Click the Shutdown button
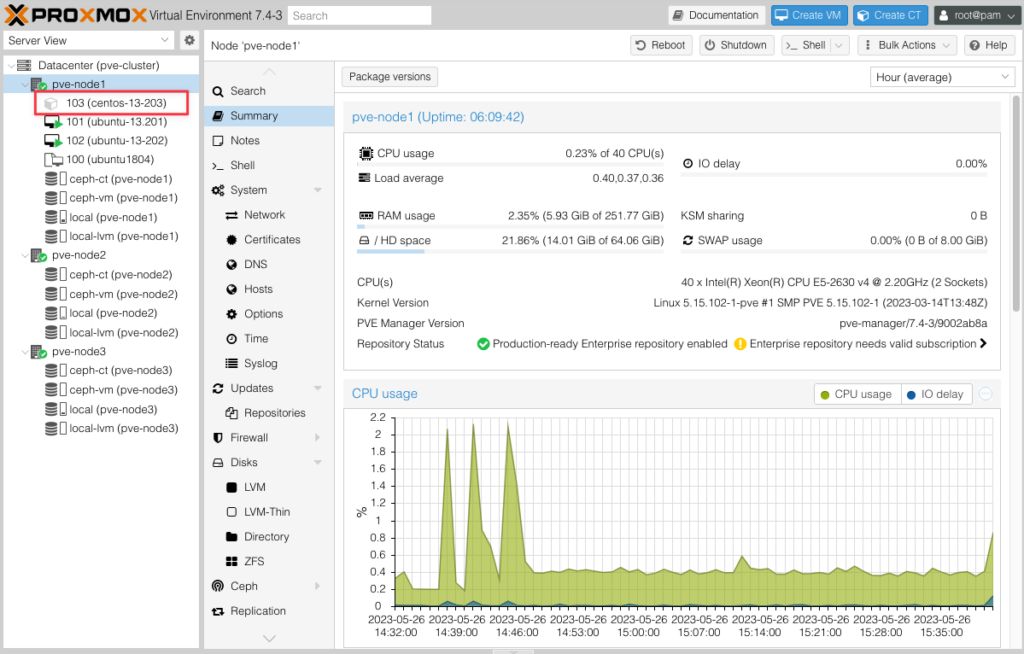 [x=737, y=45]
